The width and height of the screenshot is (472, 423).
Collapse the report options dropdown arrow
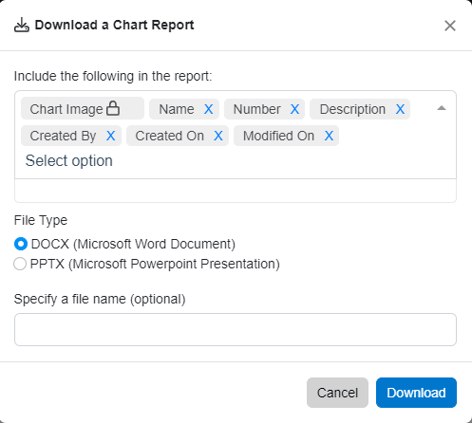(441, 108)
